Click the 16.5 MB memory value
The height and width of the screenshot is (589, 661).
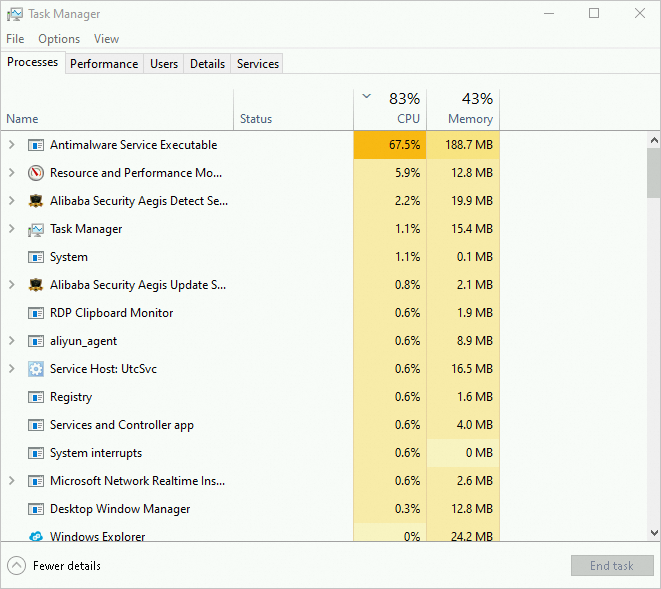pos(472,369)
